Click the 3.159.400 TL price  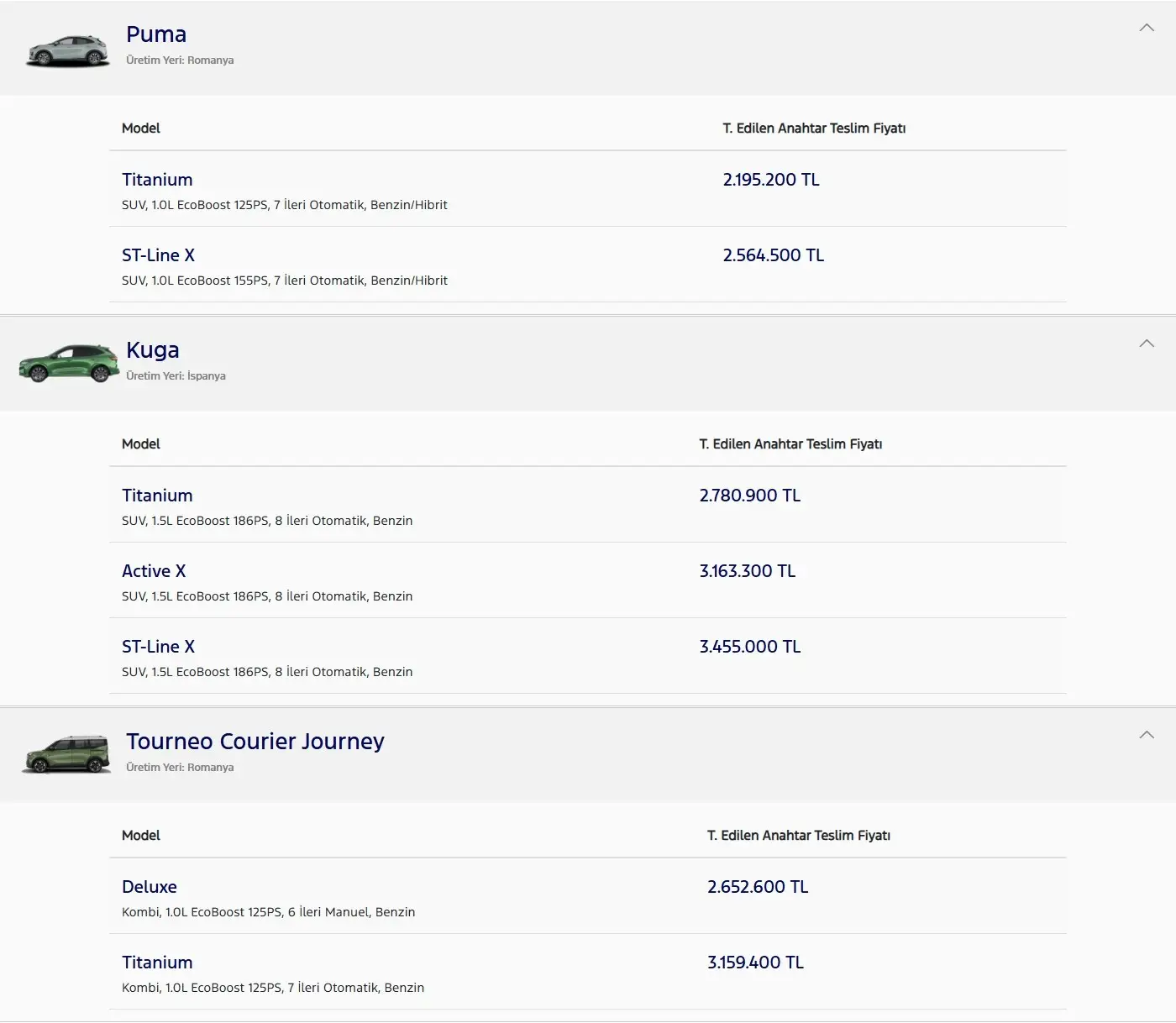(x=756, y=963)
